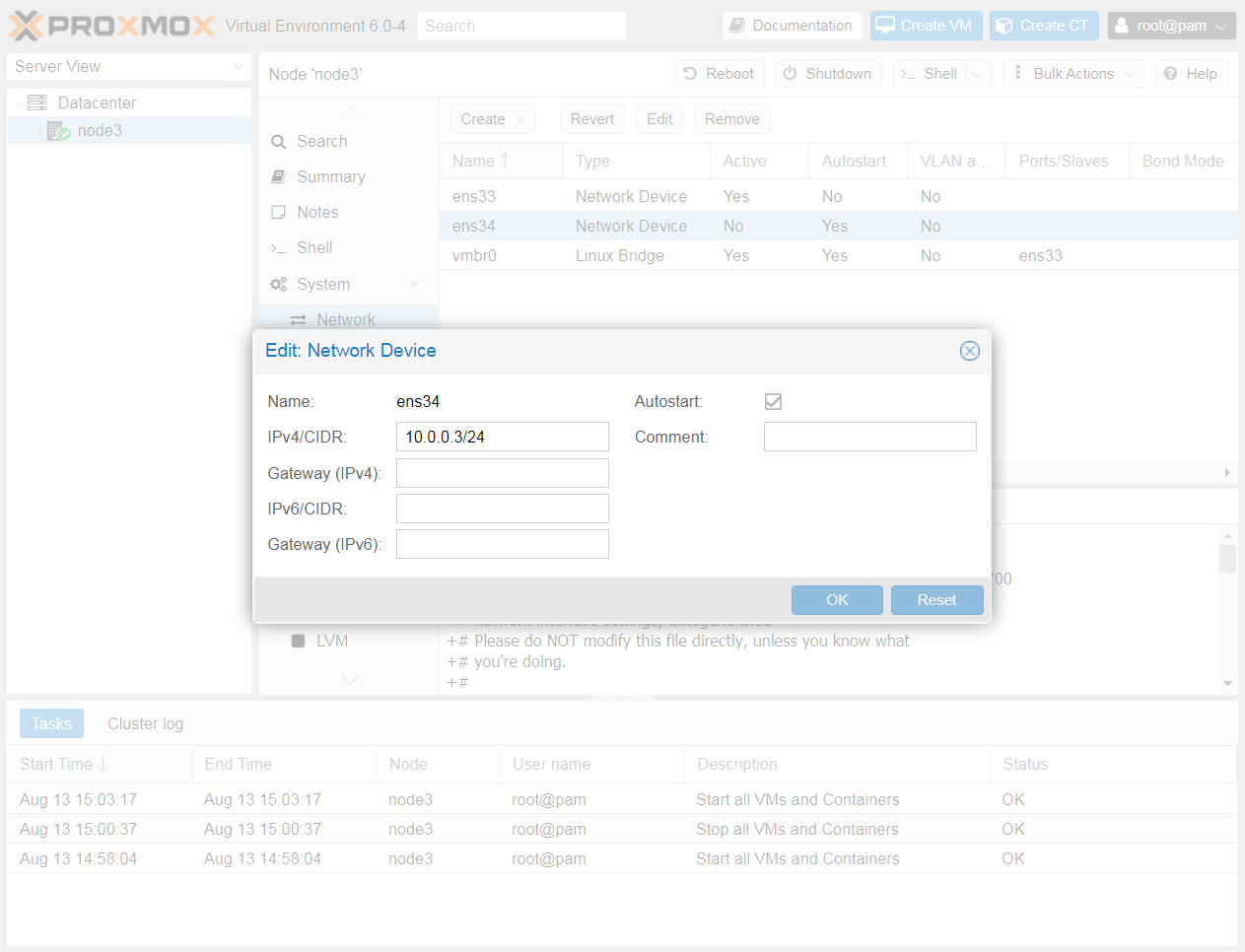This screenshot has height=952, width=1245.
Task: Select the ens34 network row
Action: 838,226
